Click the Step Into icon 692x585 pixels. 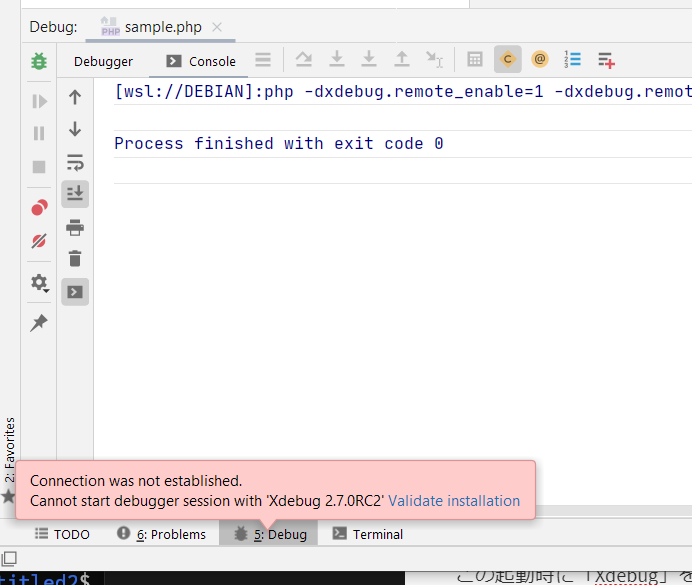[x=369, y=59]
